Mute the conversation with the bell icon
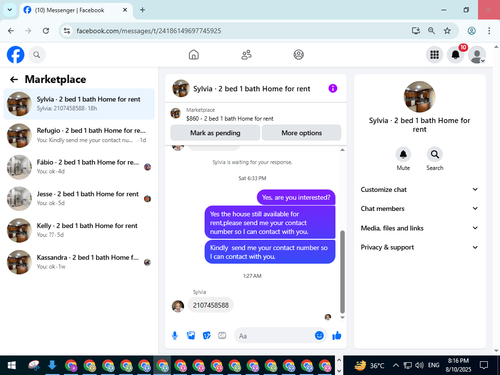Viewport: 500px width, 375px height. (x=403, y=154)
